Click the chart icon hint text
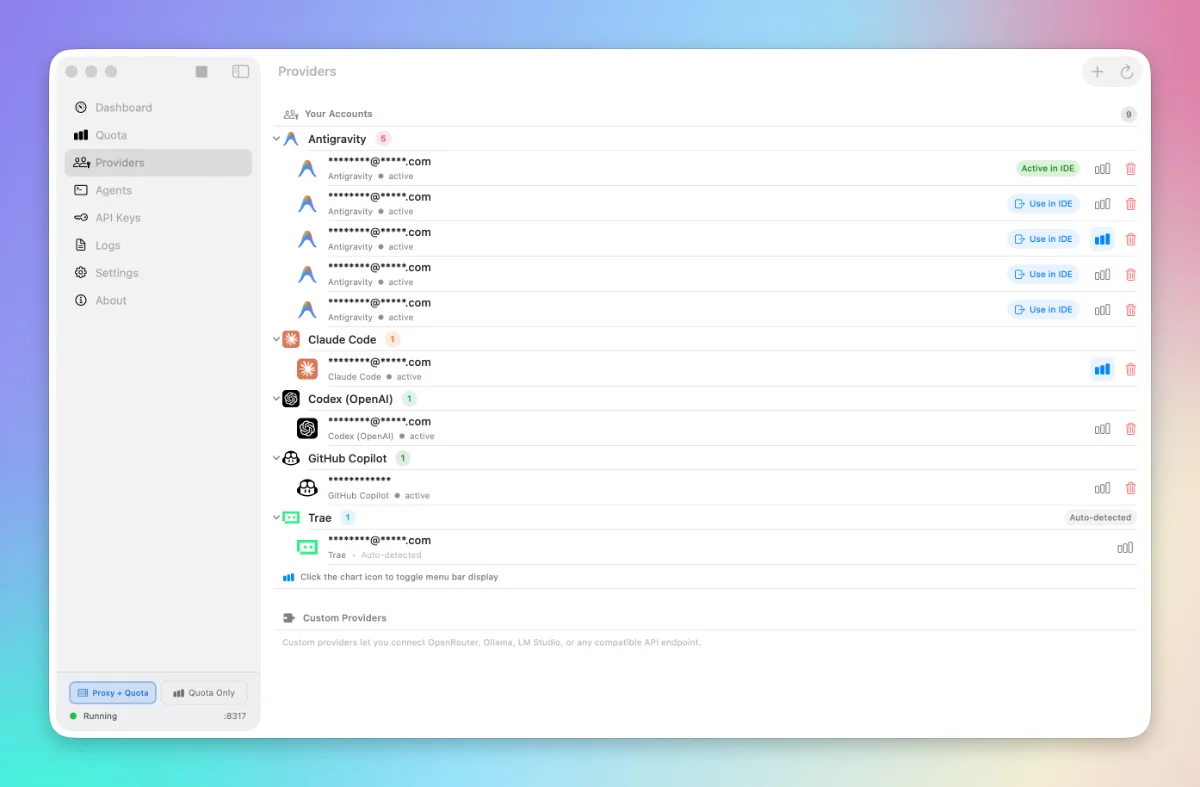 [x=399, y=577]
